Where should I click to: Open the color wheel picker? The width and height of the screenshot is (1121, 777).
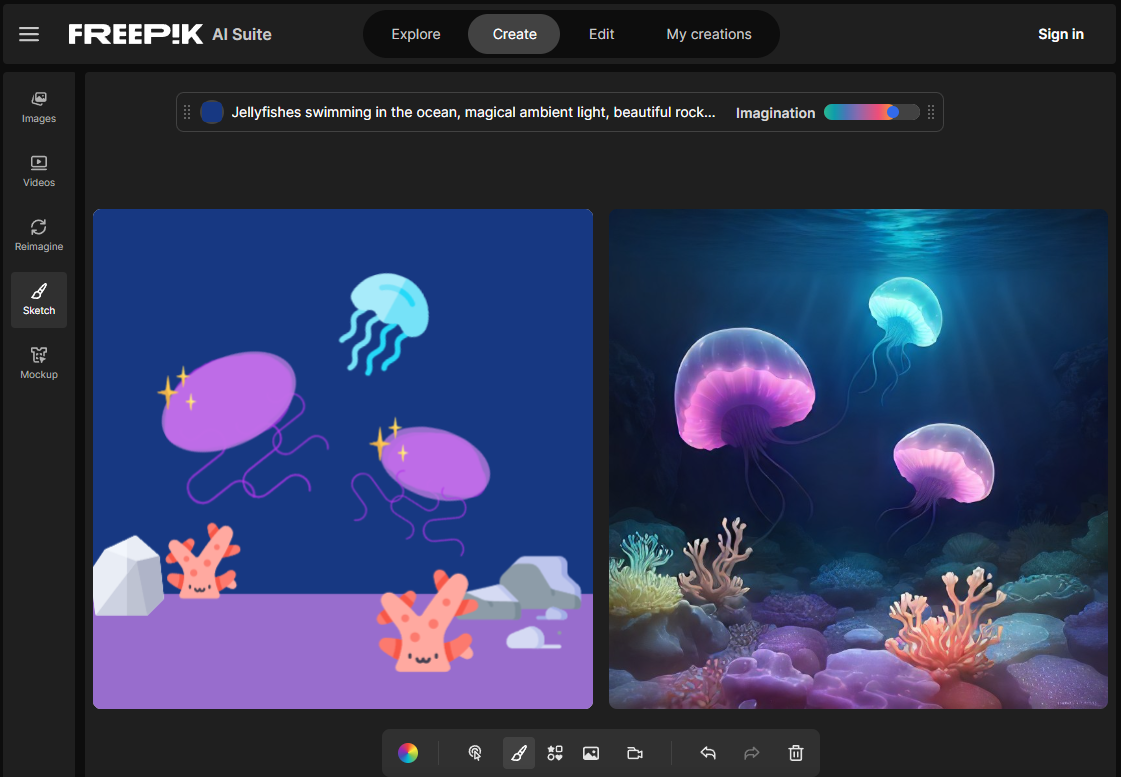click(x=407, y=753)
